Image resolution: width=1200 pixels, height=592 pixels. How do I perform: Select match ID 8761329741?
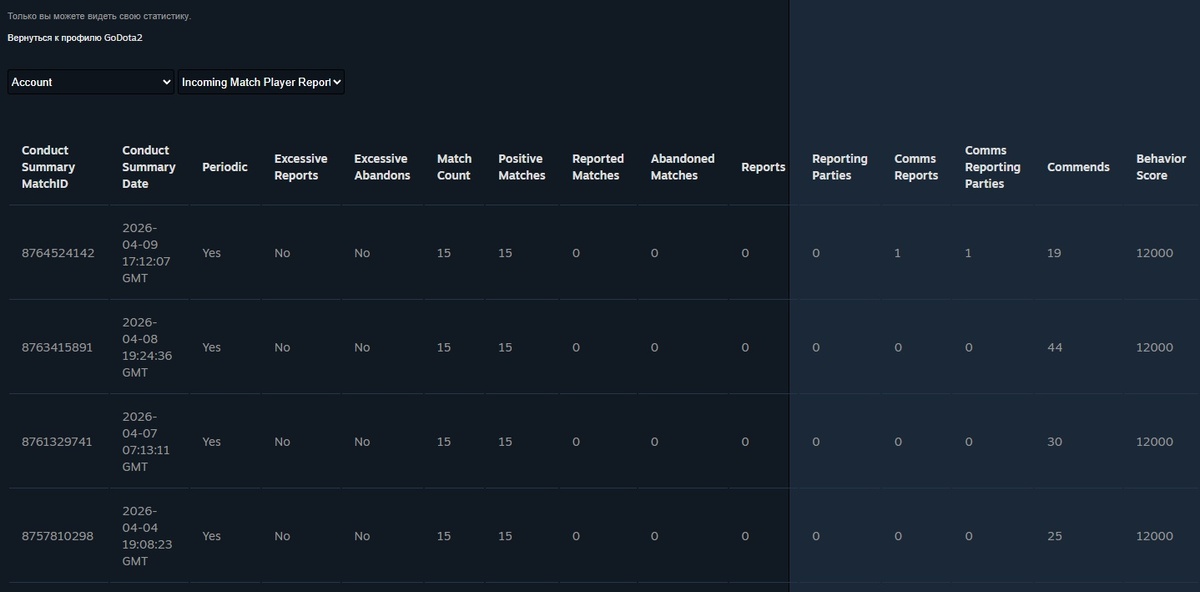pyautogui.click(x=56, y=442)
